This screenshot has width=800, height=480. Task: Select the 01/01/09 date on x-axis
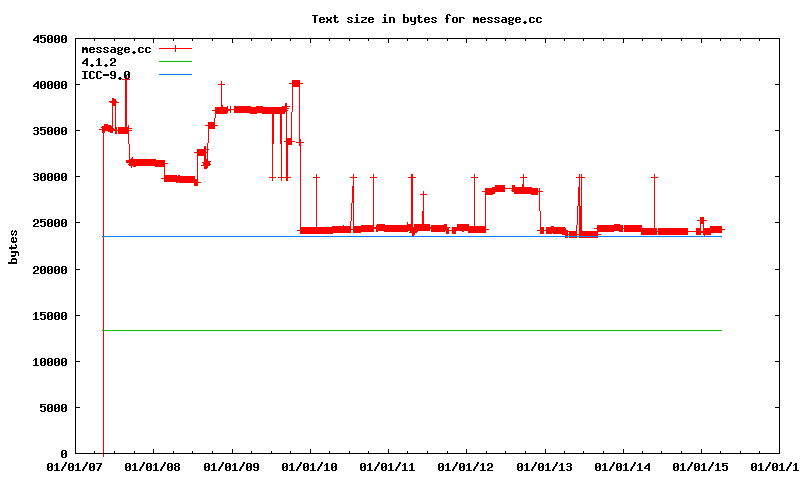point(231,467)
